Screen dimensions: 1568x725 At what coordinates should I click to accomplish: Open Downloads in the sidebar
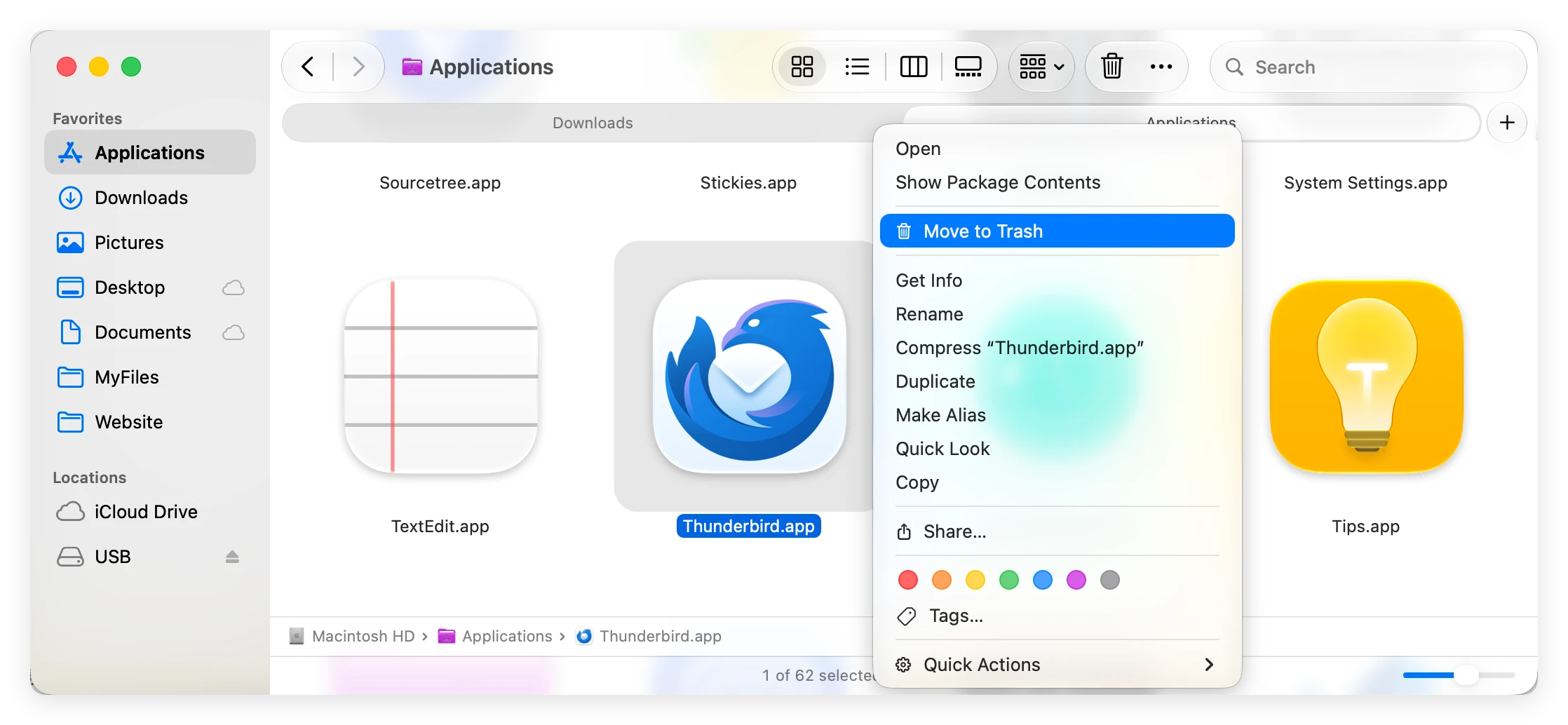coord(150,198)
